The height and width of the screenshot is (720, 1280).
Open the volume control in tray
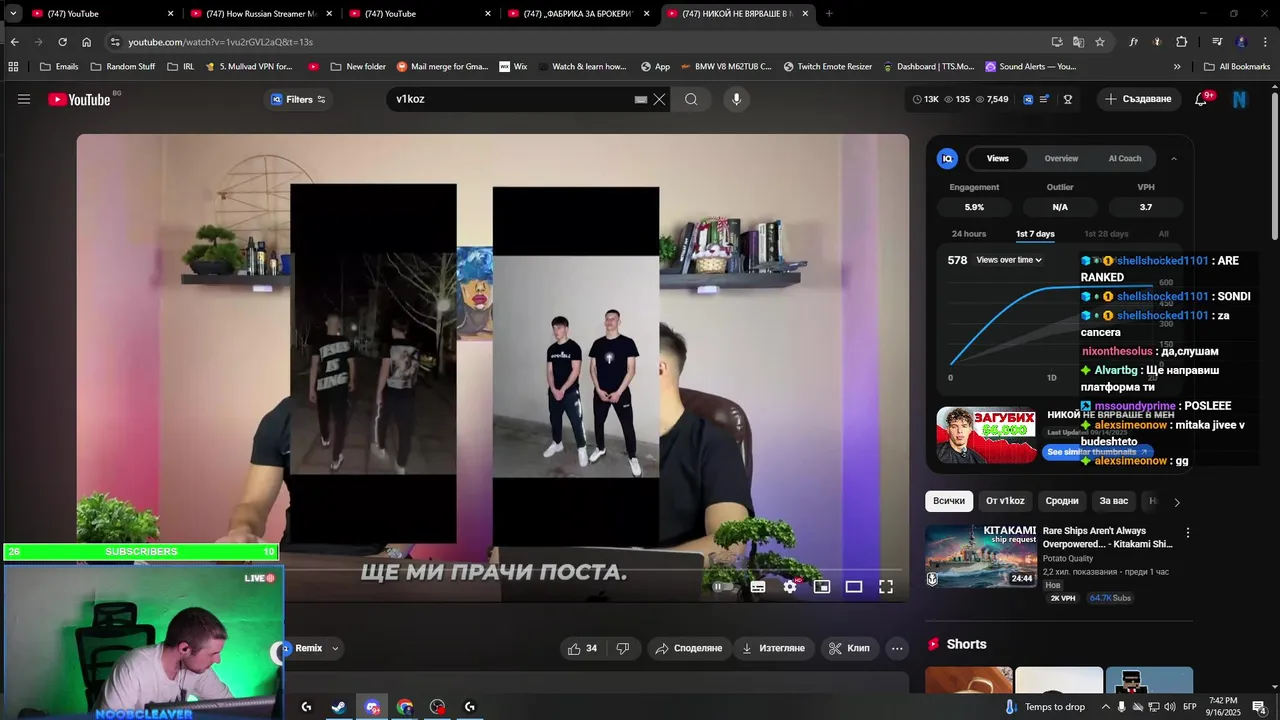1170,707
